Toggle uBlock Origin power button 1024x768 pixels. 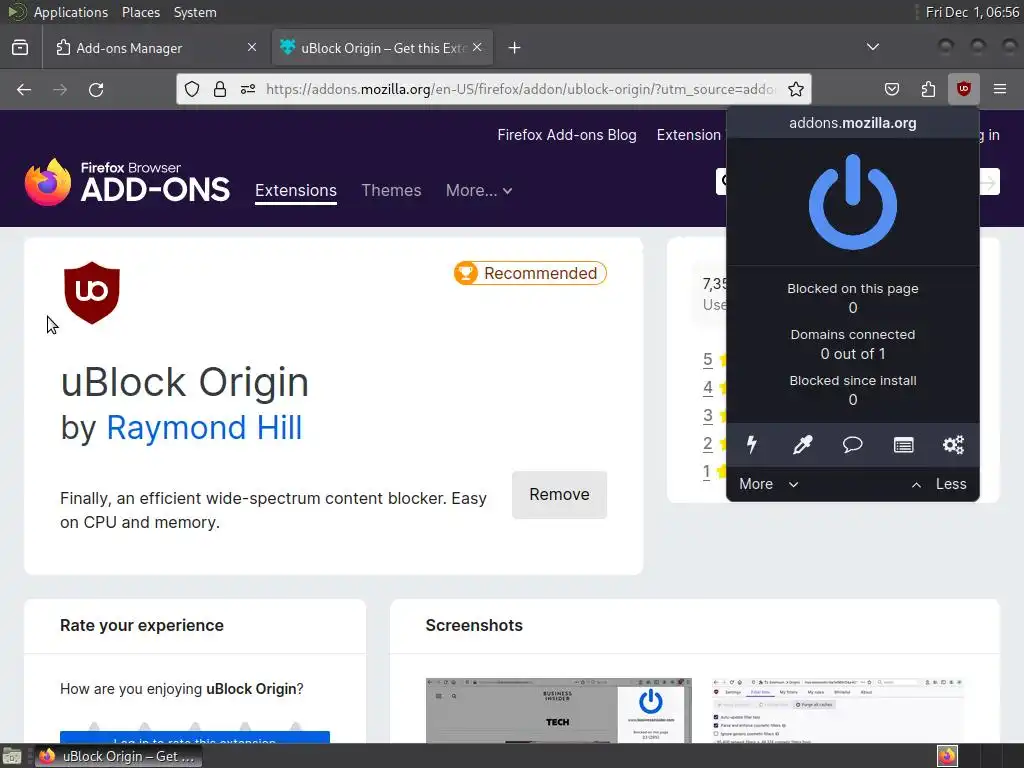coord(852,202)
